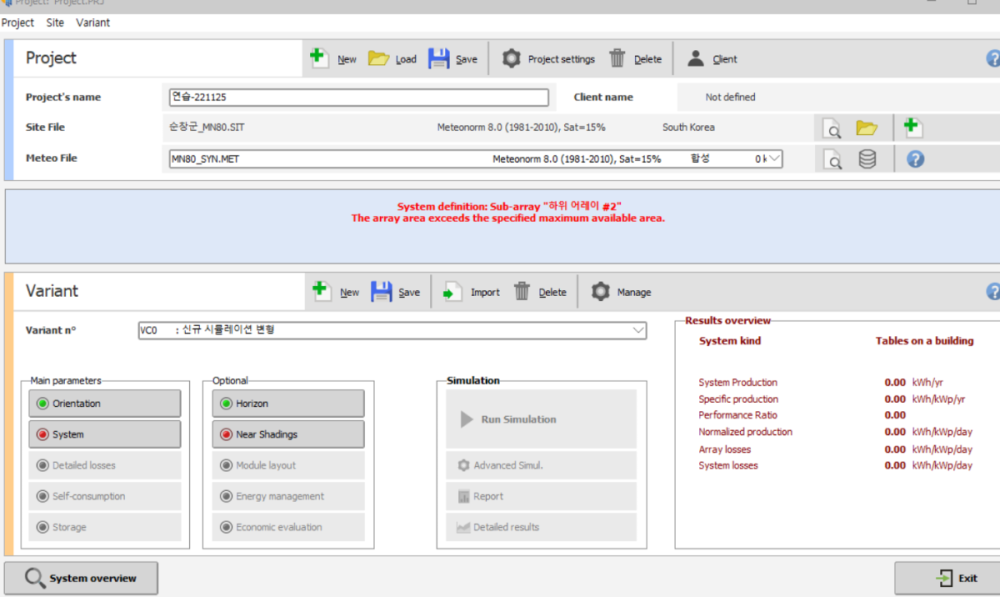Delete the project with the trash icon
This screenshot has height=597, width=1000.
pos(618,59)
